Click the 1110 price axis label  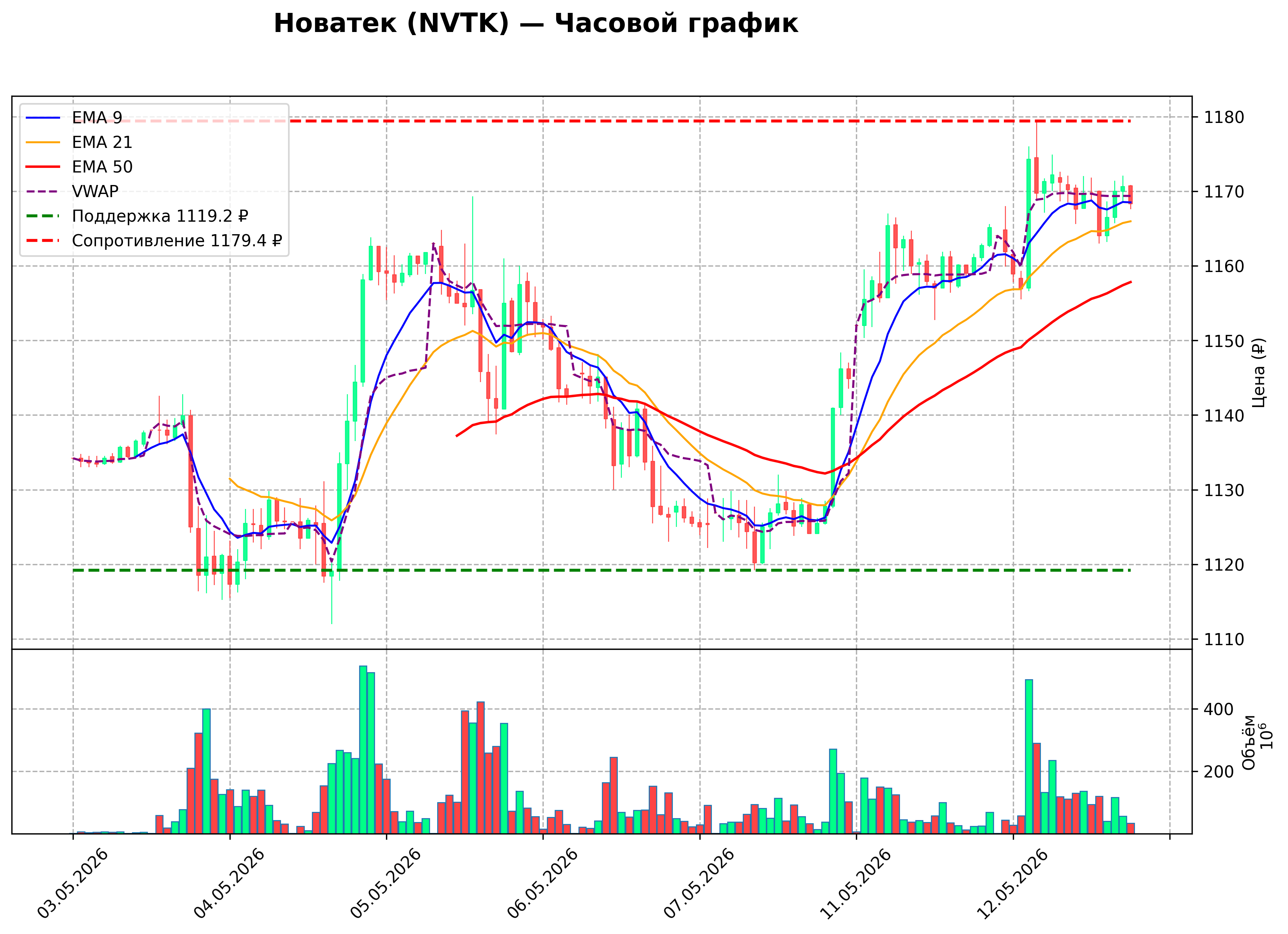[1224, 639]
